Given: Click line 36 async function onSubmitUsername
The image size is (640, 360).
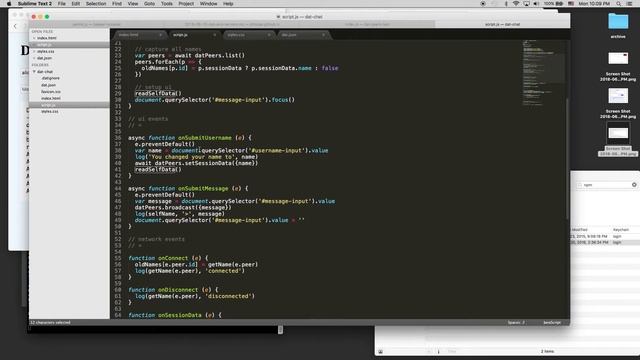Looking at the screenshot, I should [190, 138].
